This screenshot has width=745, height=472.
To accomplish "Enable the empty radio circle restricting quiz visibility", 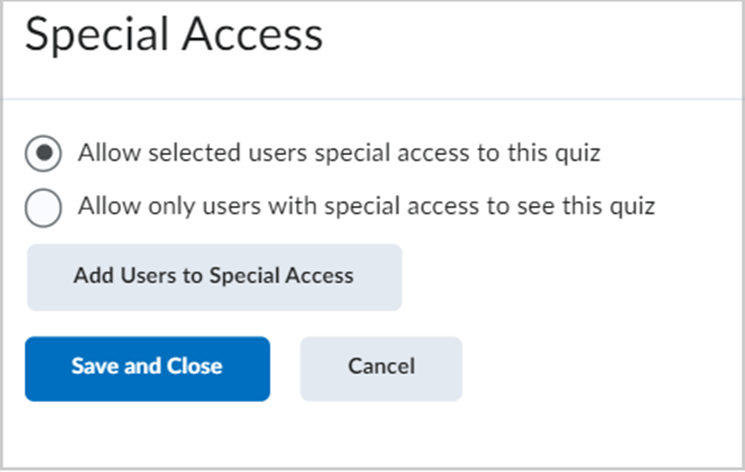I will [x=43, y=208].
